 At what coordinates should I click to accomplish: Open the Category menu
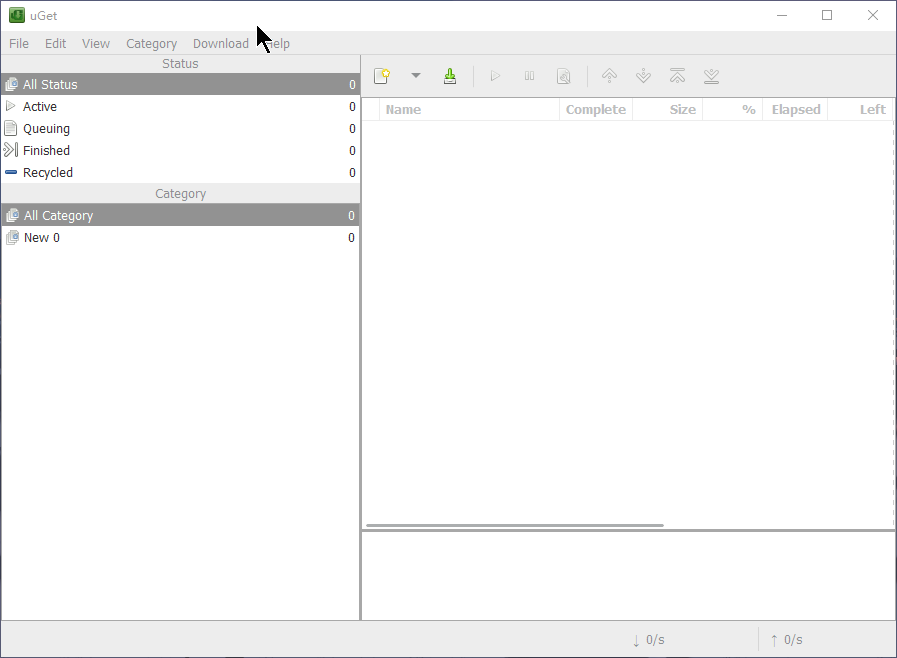click(x=151, y=43)
